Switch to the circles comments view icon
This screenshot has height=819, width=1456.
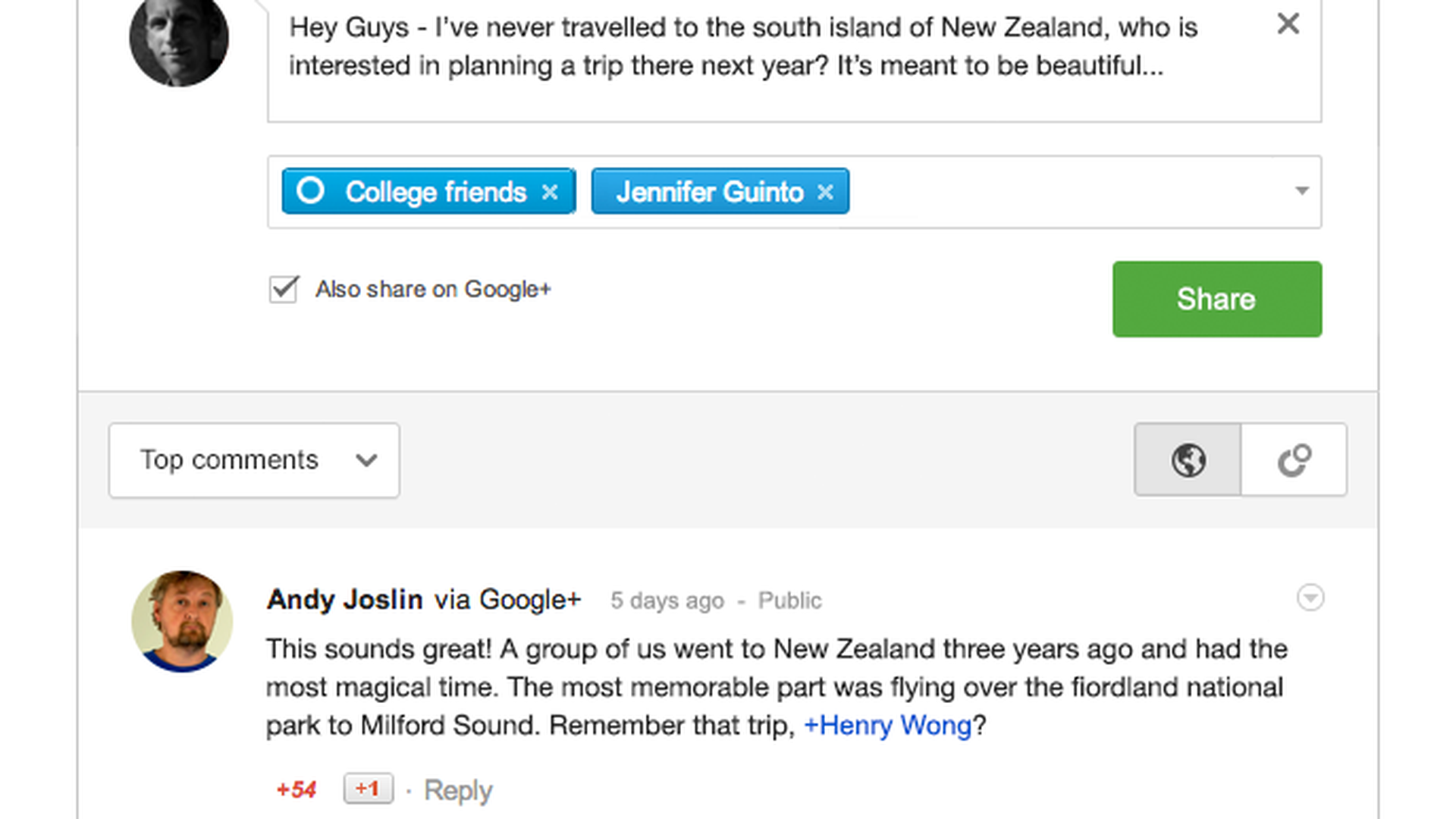(x=1294, y=460)
